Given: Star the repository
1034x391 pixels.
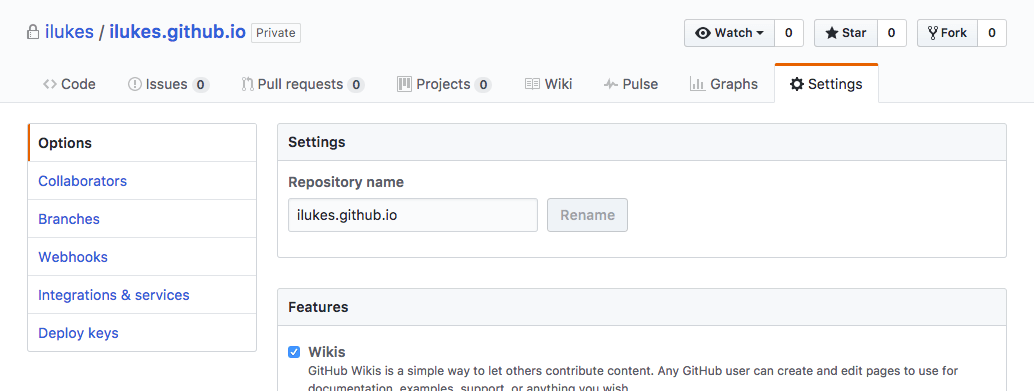Looking at the screenshot, I should [846, 33].
